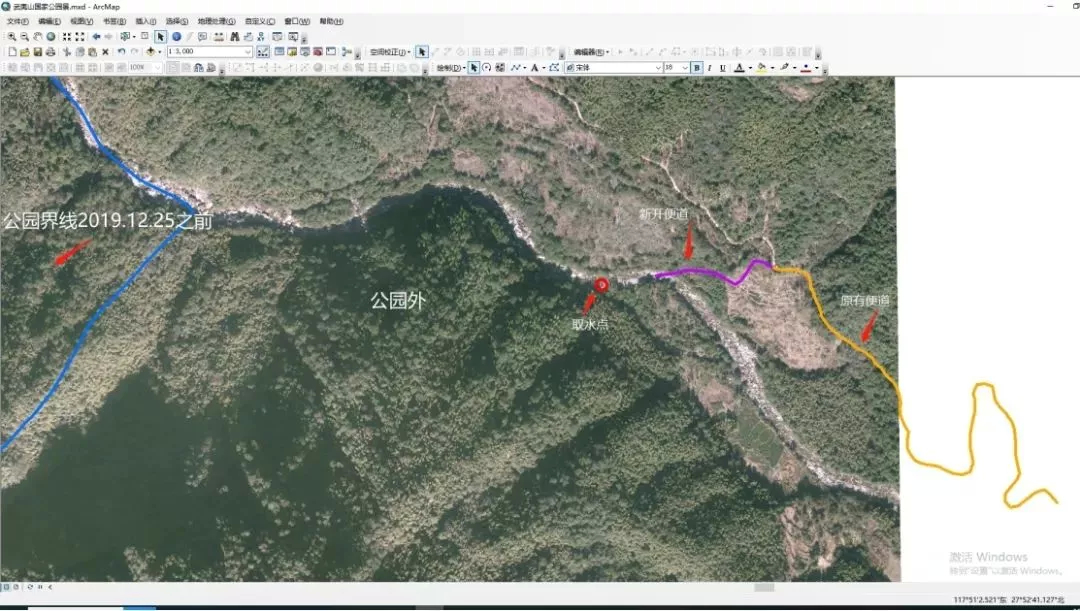Click the Full Extent globe icon
Viewport: 1080px width, 611px height.
[x=51, y=37]
